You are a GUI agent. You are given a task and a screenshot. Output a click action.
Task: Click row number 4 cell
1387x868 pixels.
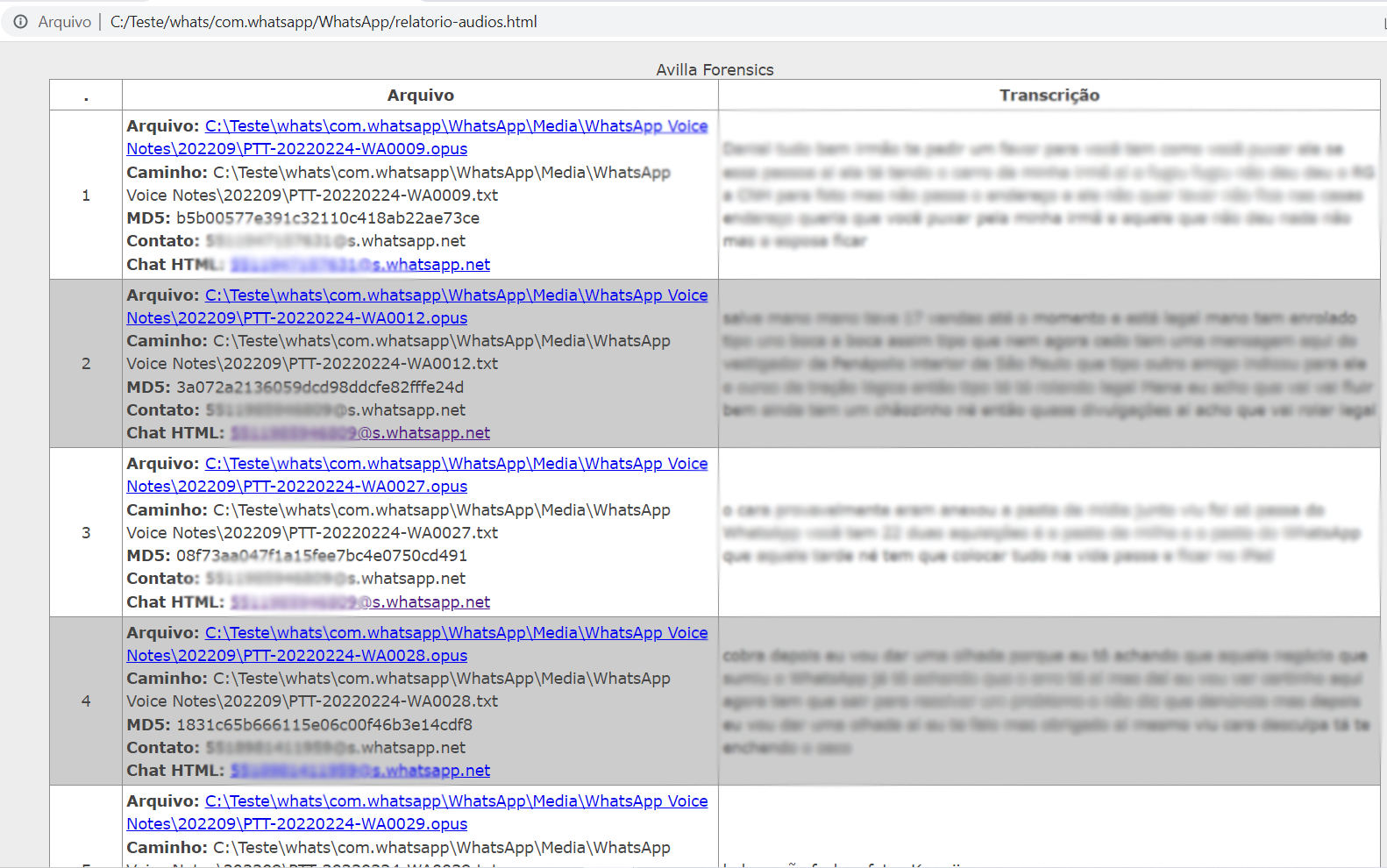pos(86,701)
